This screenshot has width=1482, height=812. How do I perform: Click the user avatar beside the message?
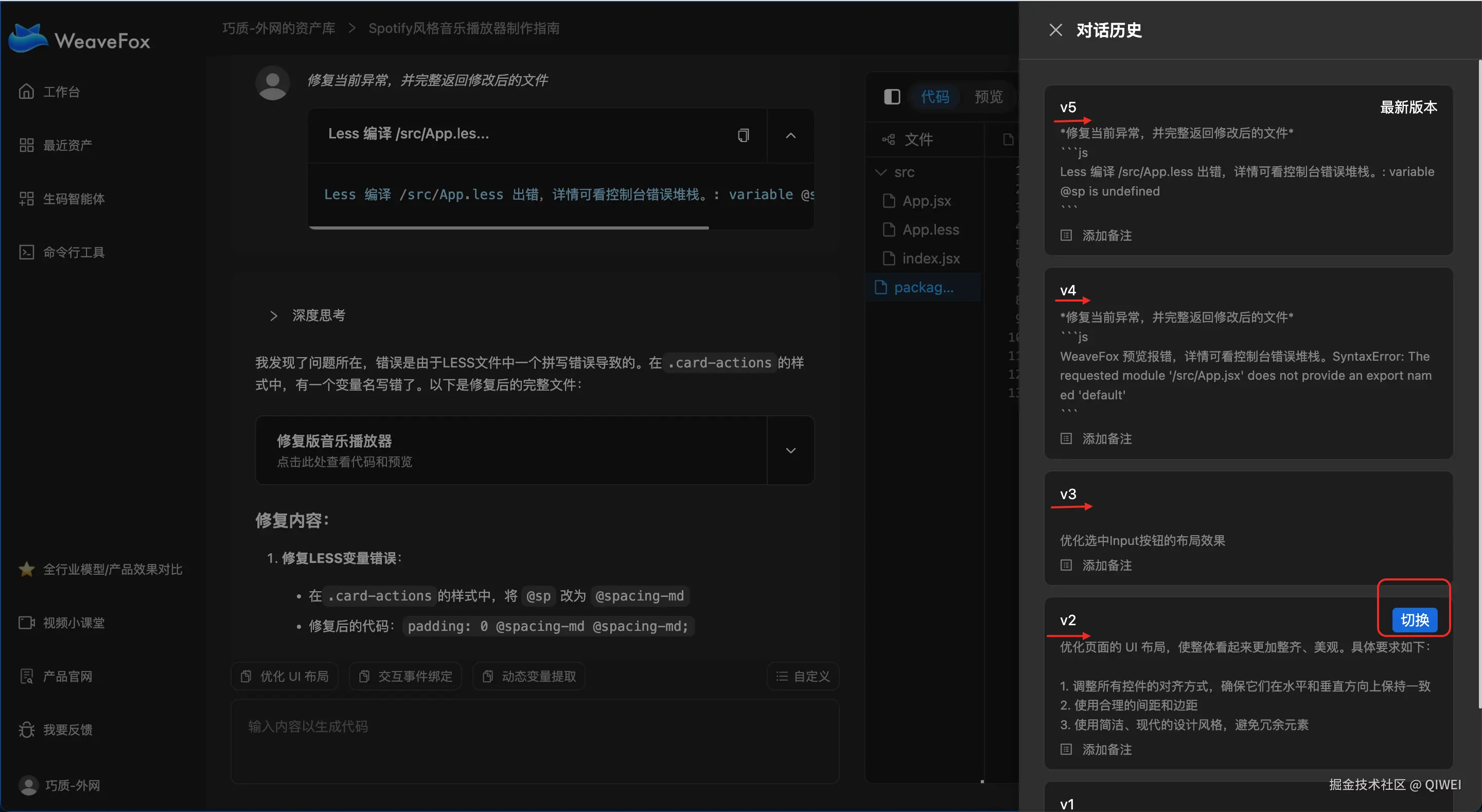click(272, 82)
